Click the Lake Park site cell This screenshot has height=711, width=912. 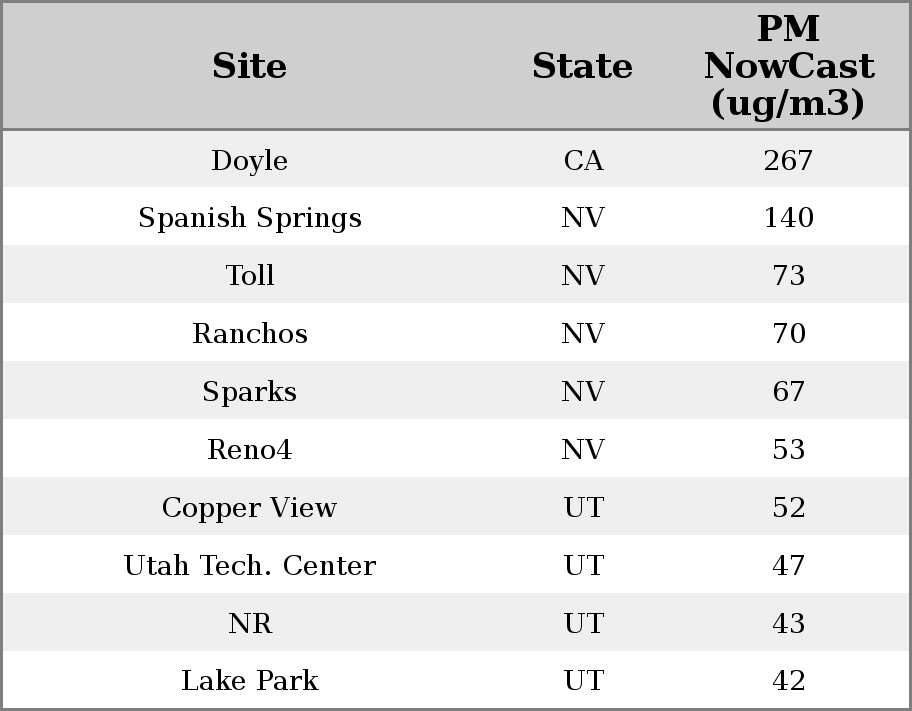click(x=249, y=681)
